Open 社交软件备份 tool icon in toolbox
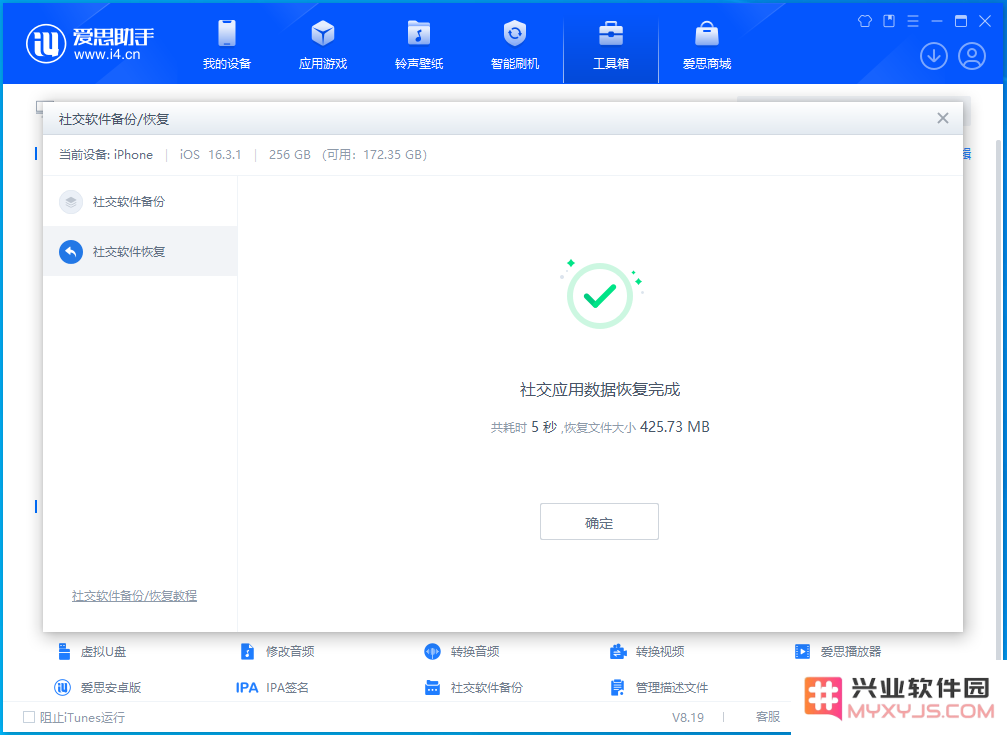Screen dimensions: 1007x735 [x=432, y=687]
